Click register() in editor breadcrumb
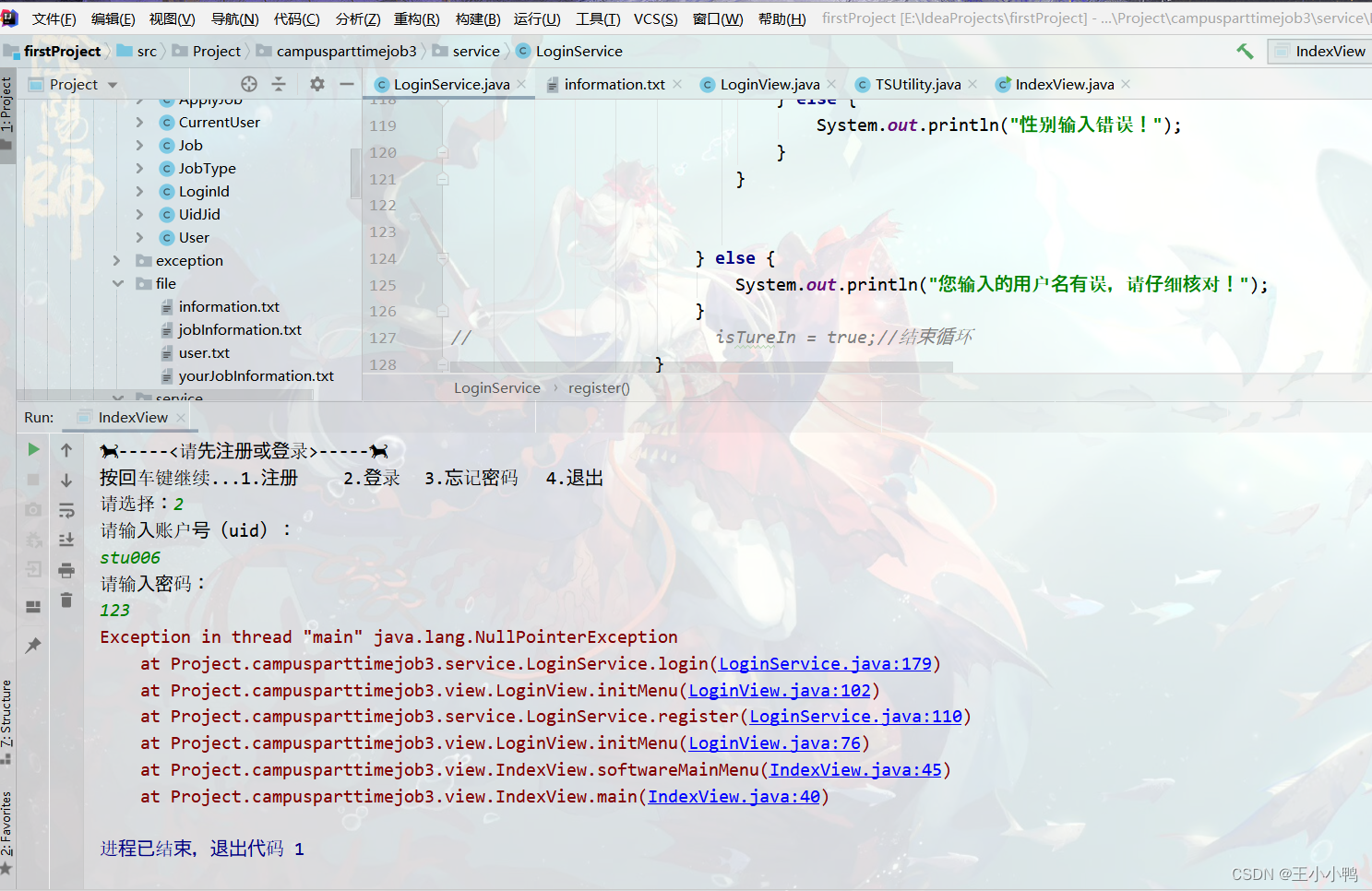Viewport: 1372px width, 891px height. (599, 388)
